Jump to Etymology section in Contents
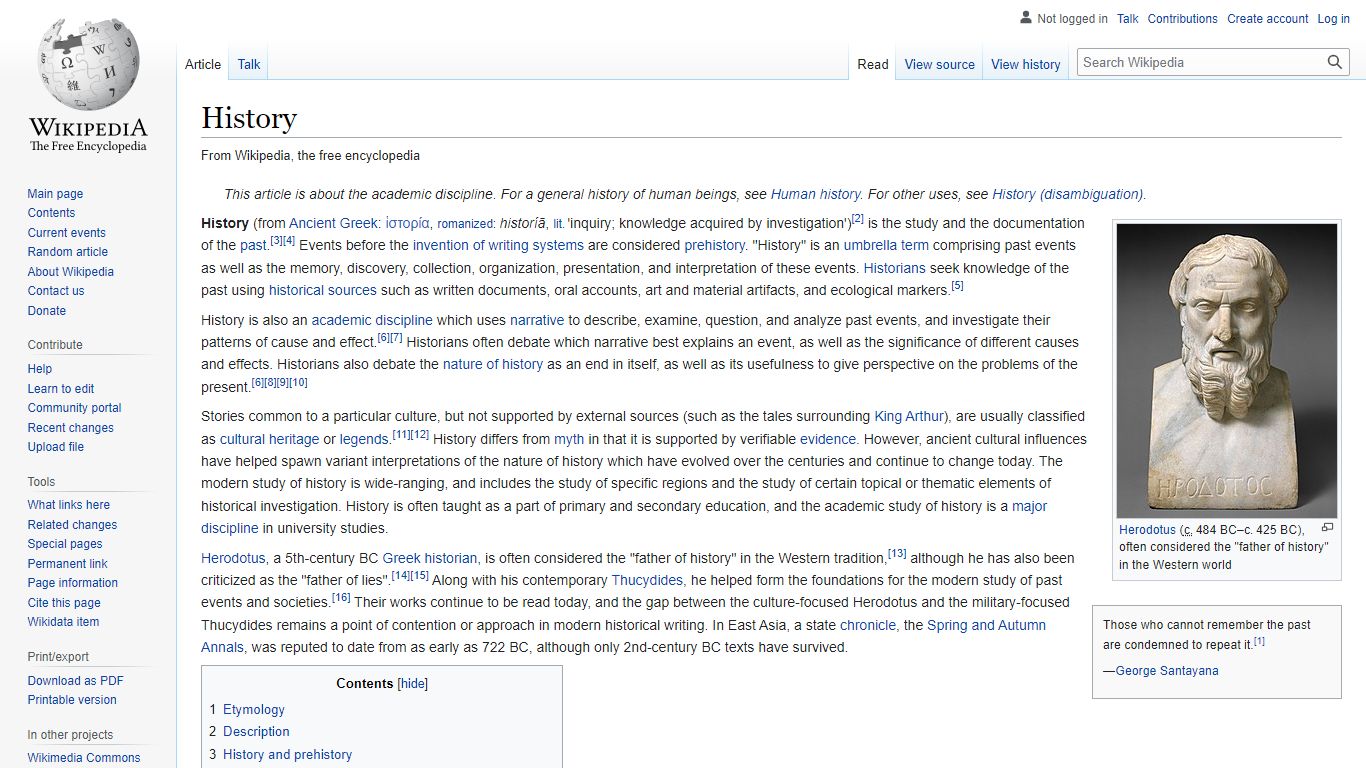Viewport: 1366px width, 768px height. [x=254, y=709]
